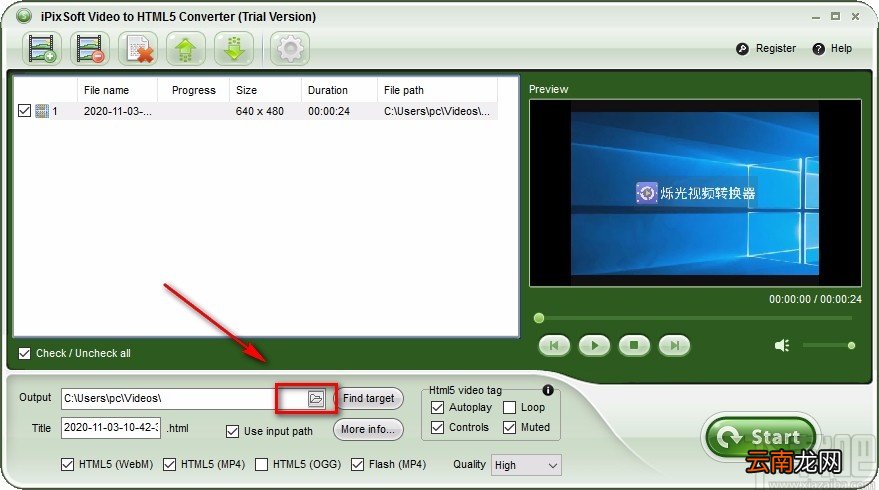Screen dimensions: 879x490
Task: Play the preview video
Action: pos(594,345)
